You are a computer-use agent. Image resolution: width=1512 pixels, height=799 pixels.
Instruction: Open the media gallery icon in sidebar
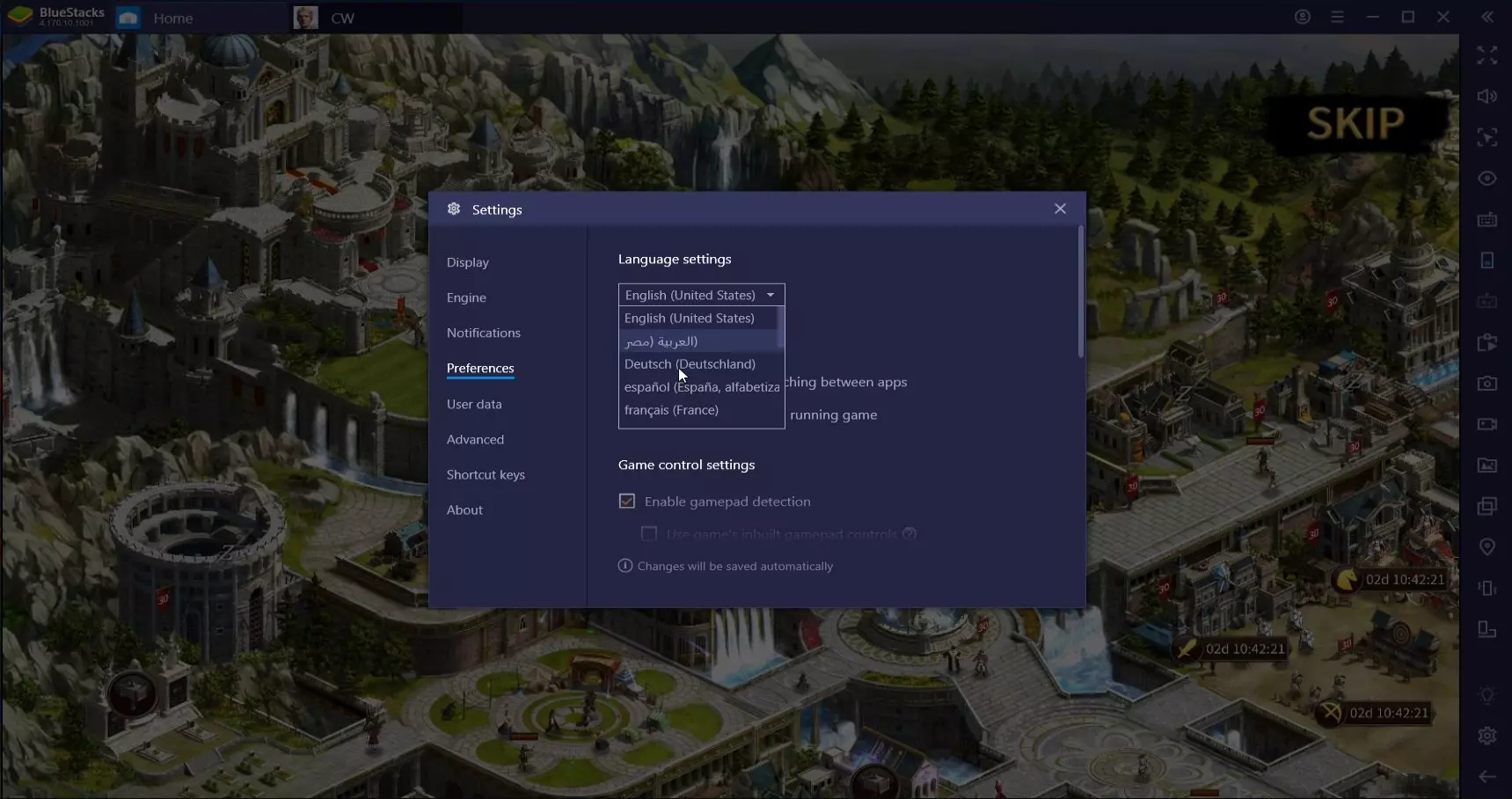[1486, 465]
